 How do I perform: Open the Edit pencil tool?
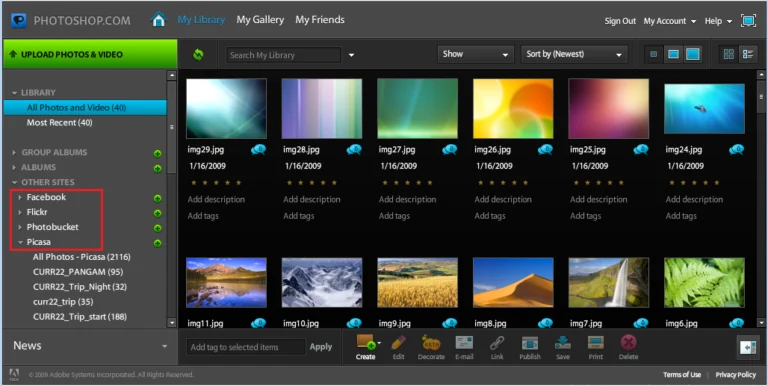399,347
